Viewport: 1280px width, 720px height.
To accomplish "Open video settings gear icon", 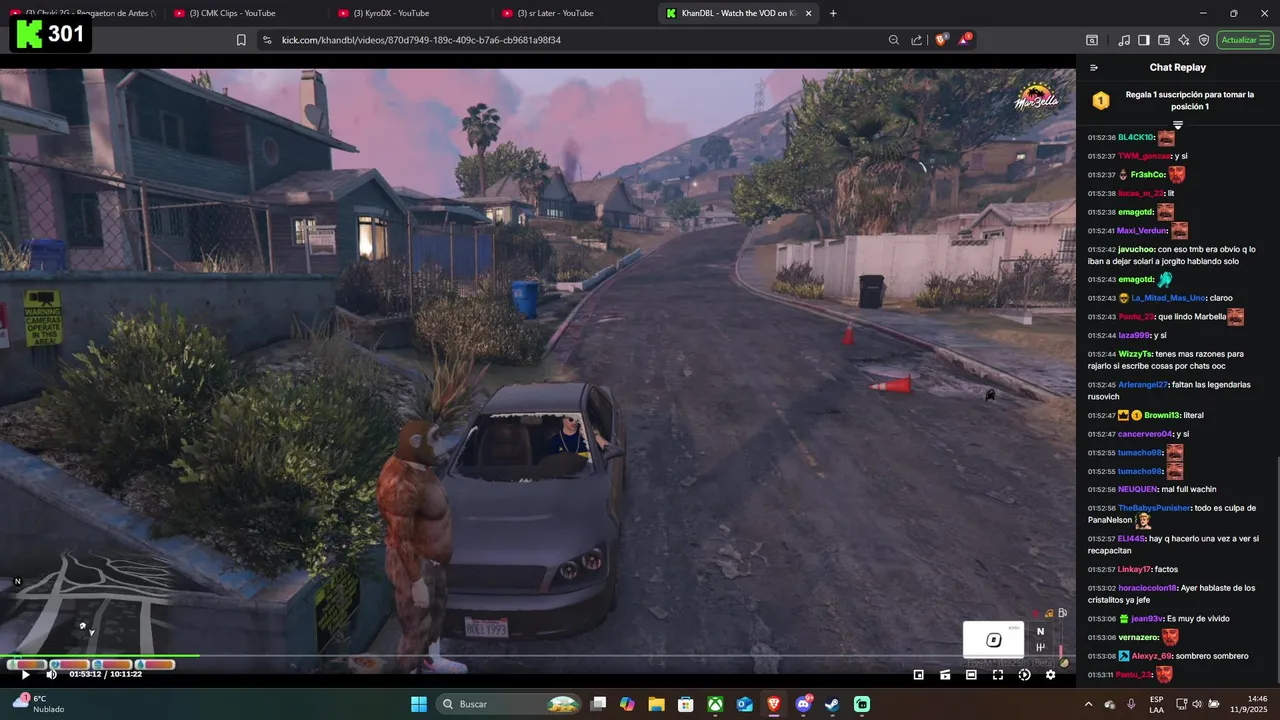I will tap(1050, 675).
